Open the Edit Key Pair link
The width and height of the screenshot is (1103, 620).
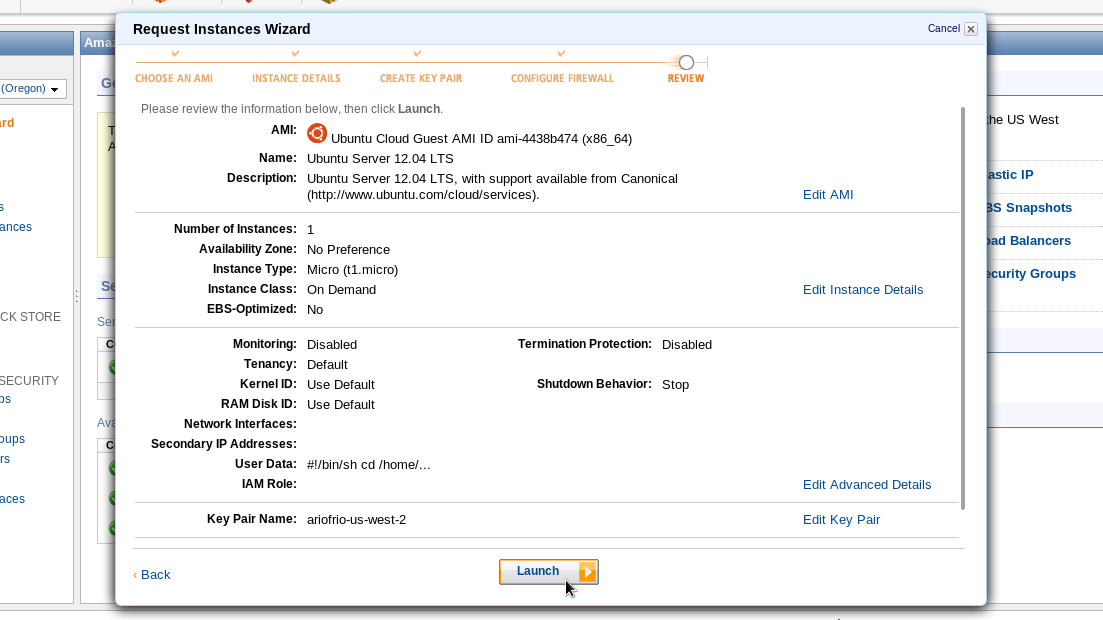841,520
